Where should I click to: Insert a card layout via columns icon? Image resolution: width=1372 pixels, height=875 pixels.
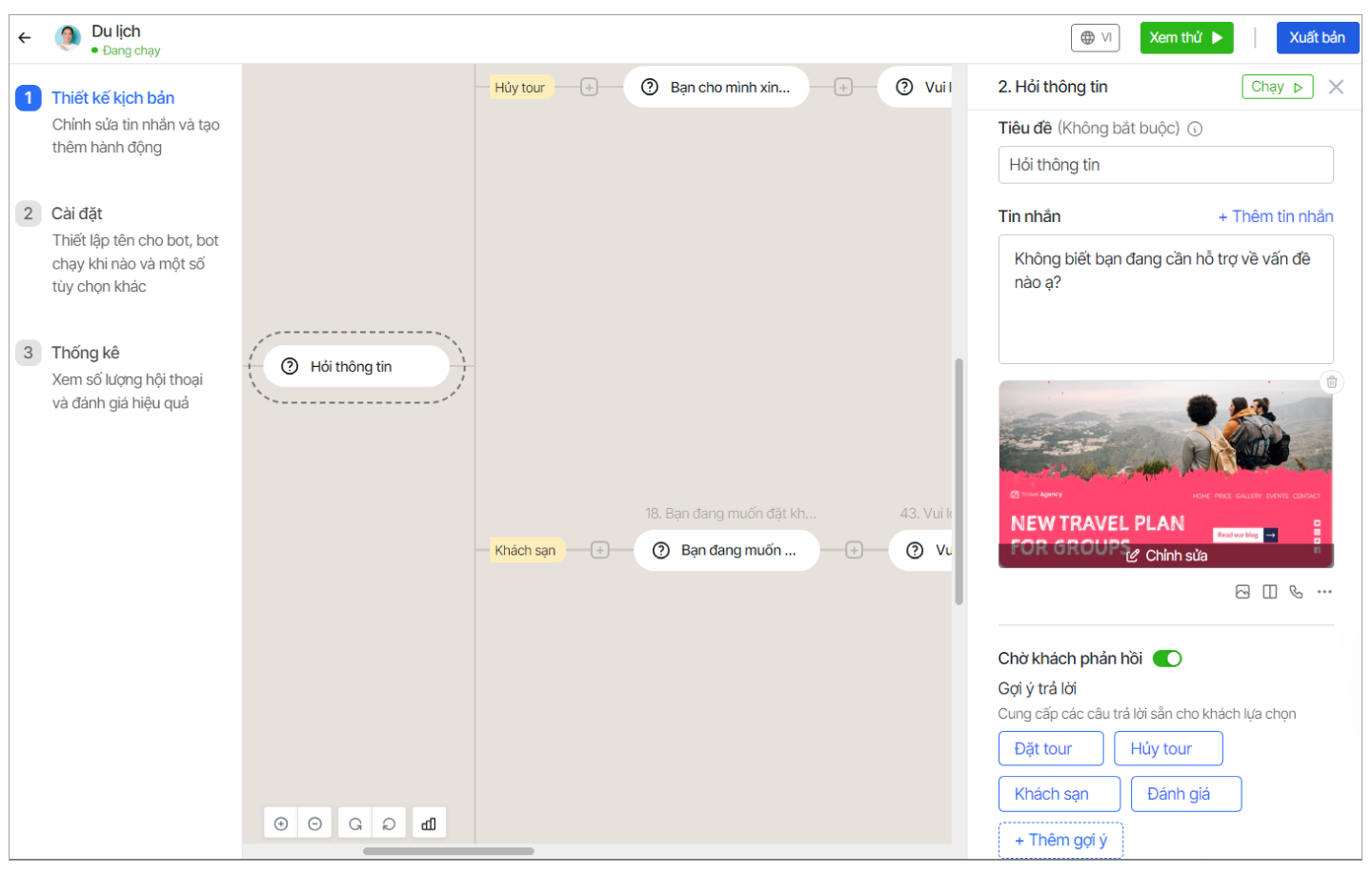[1269, 592]
